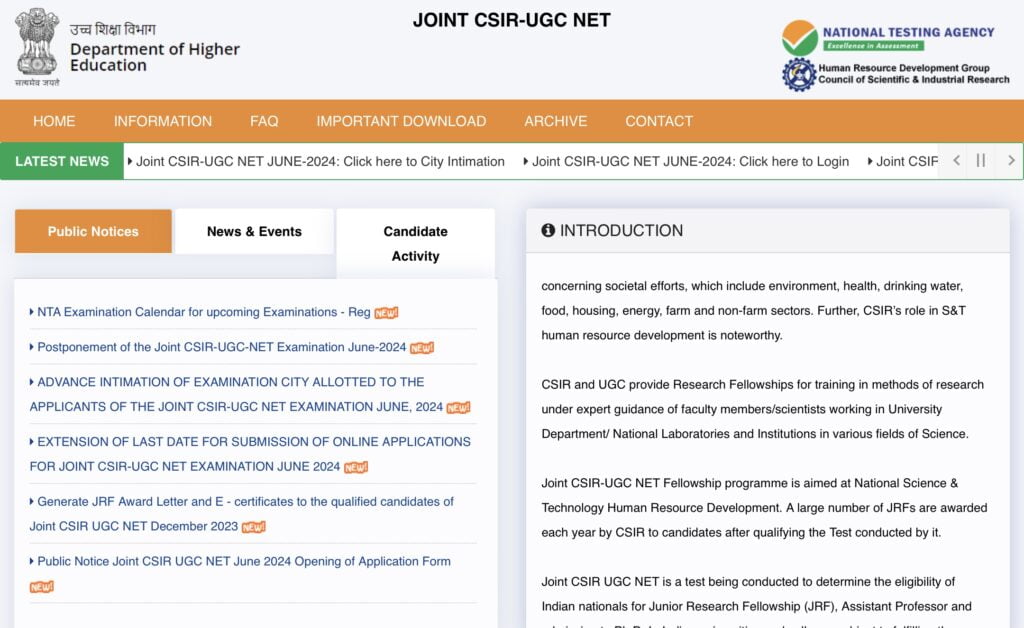Open the FAQ menu item

[264, 121]
